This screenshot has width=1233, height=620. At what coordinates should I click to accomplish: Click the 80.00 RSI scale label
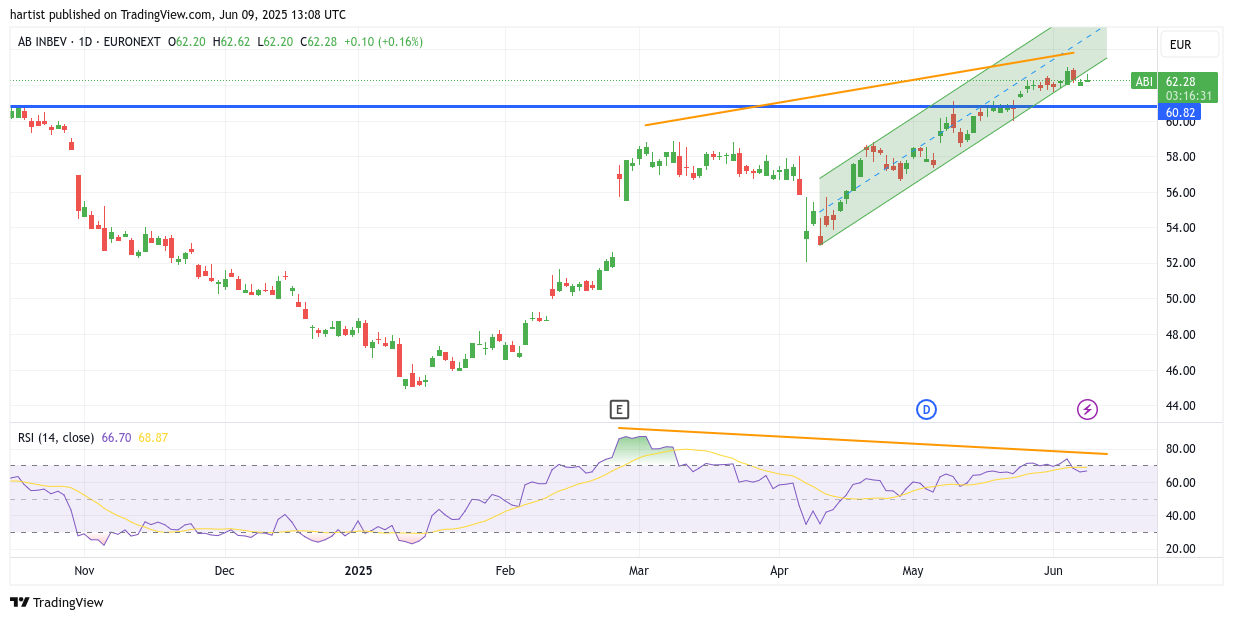tap(1180, 449)
